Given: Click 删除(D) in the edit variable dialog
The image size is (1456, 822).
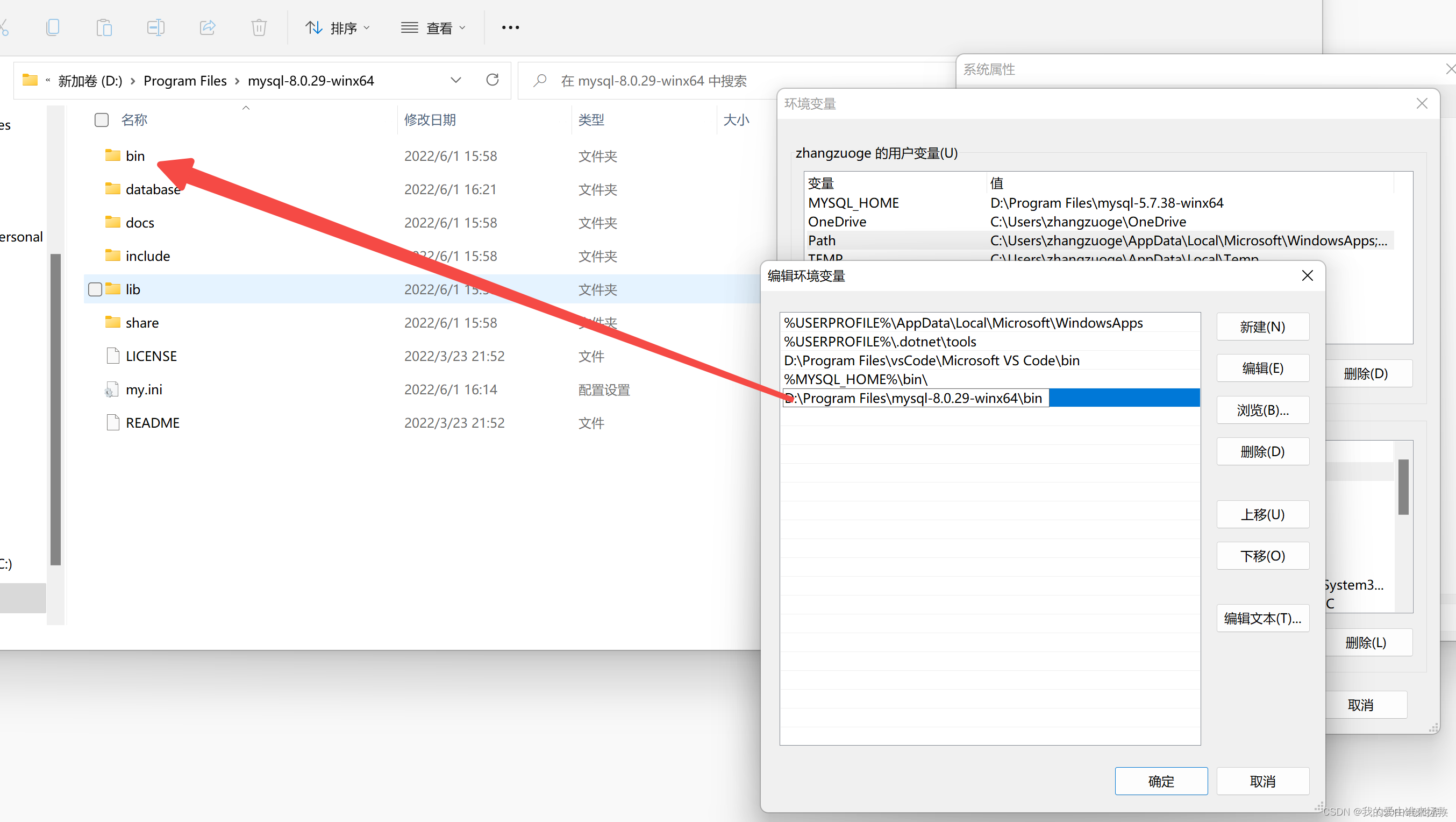Looking at the screenshot, I should coord(1262,452).
